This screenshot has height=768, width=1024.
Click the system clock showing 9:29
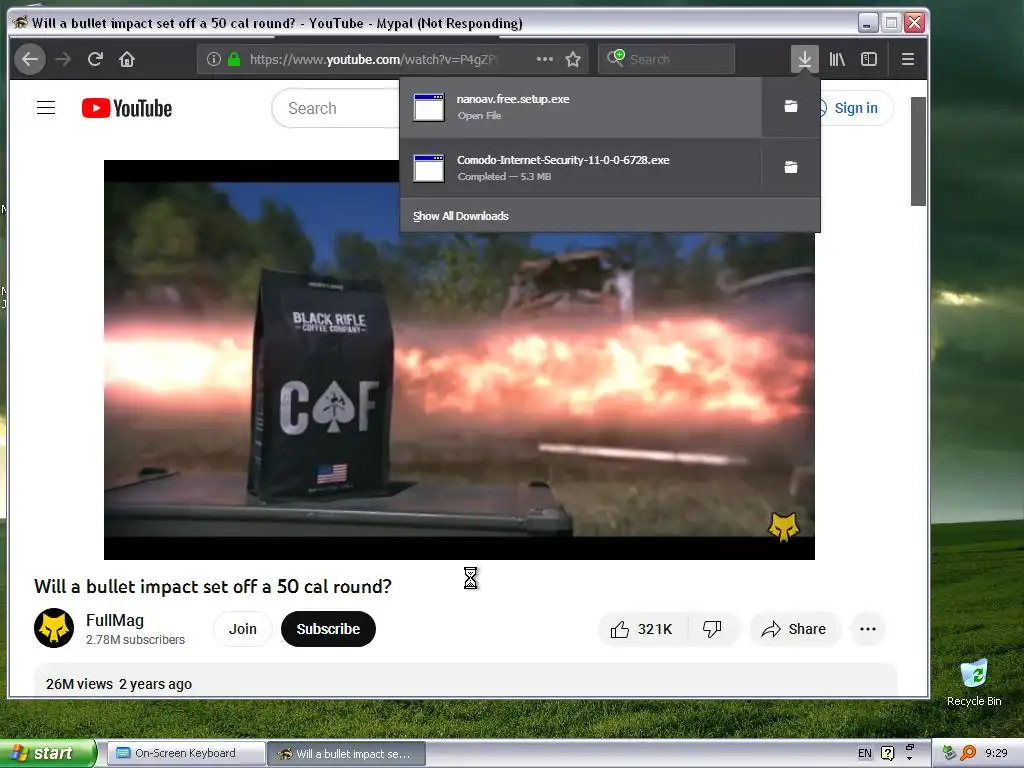coord(996,753)
